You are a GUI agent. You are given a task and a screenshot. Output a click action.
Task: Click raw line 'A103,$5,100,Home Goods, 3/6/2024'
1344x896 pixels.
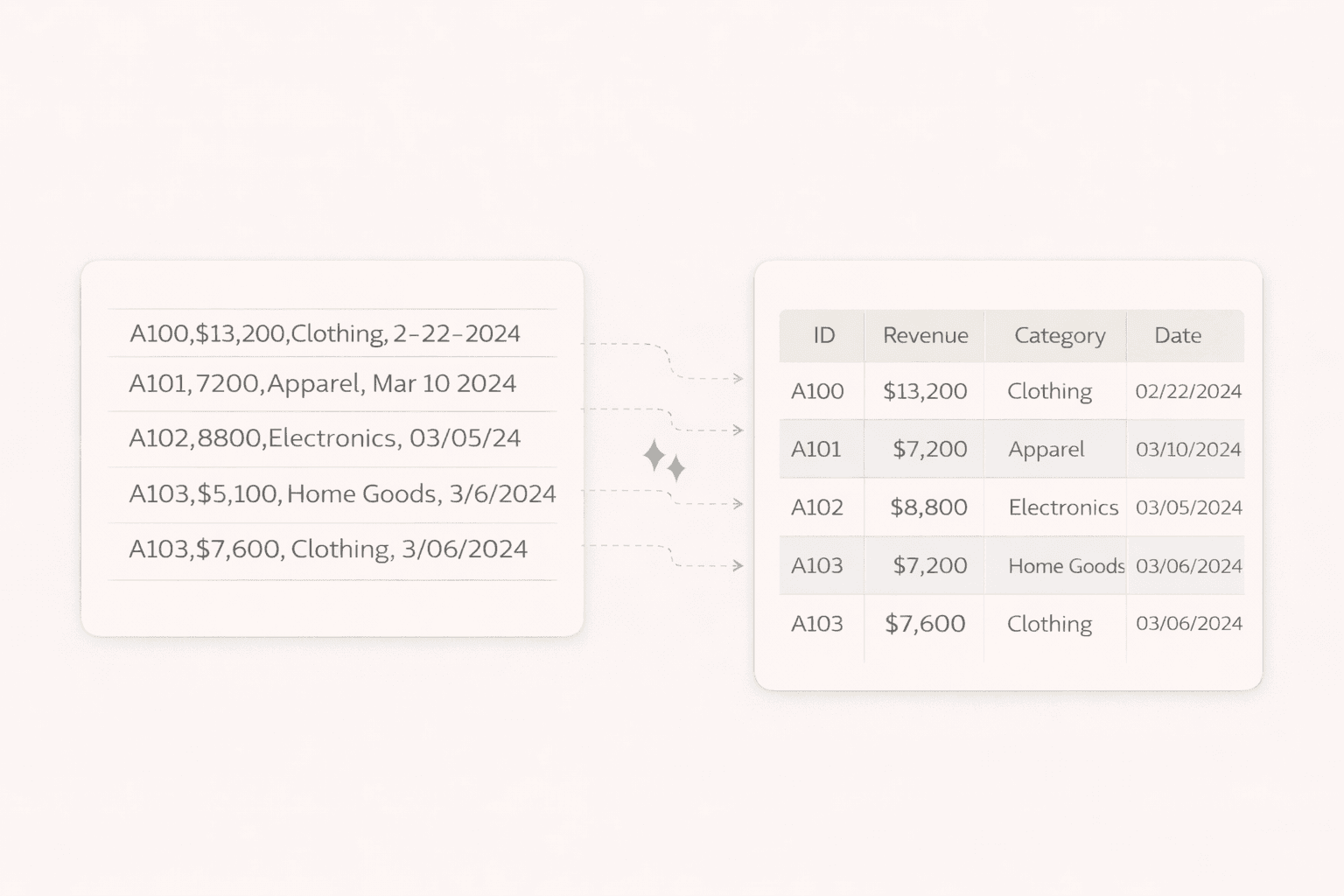tap(342, 493)
